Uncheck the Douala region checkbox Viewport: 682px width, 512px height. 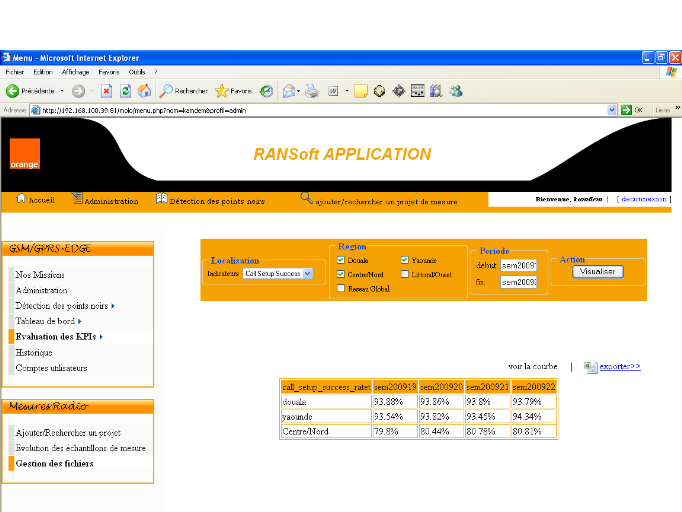(x=341, y=260)
